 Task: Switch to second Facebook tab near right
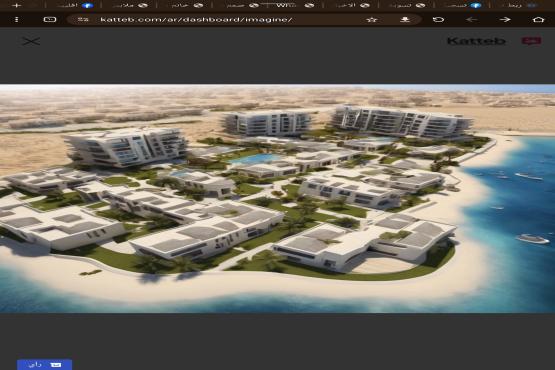[462, 5]
